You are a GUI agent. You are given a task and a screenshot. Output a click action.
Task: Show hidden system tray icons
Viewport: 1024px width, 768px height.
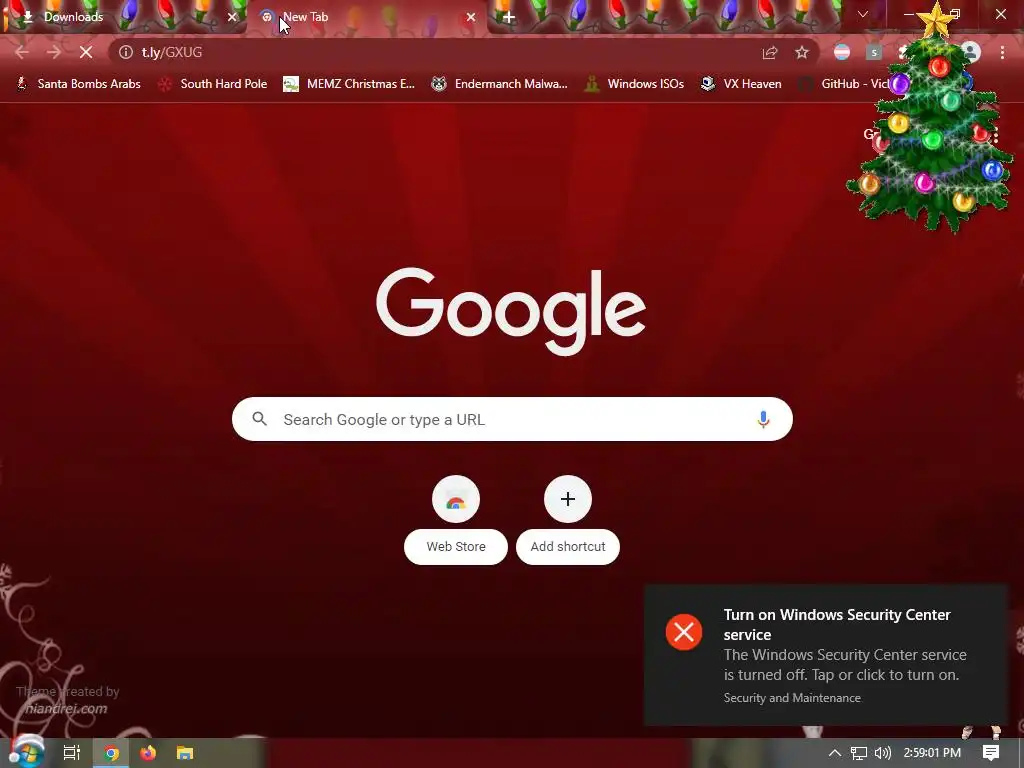point(835,753)
